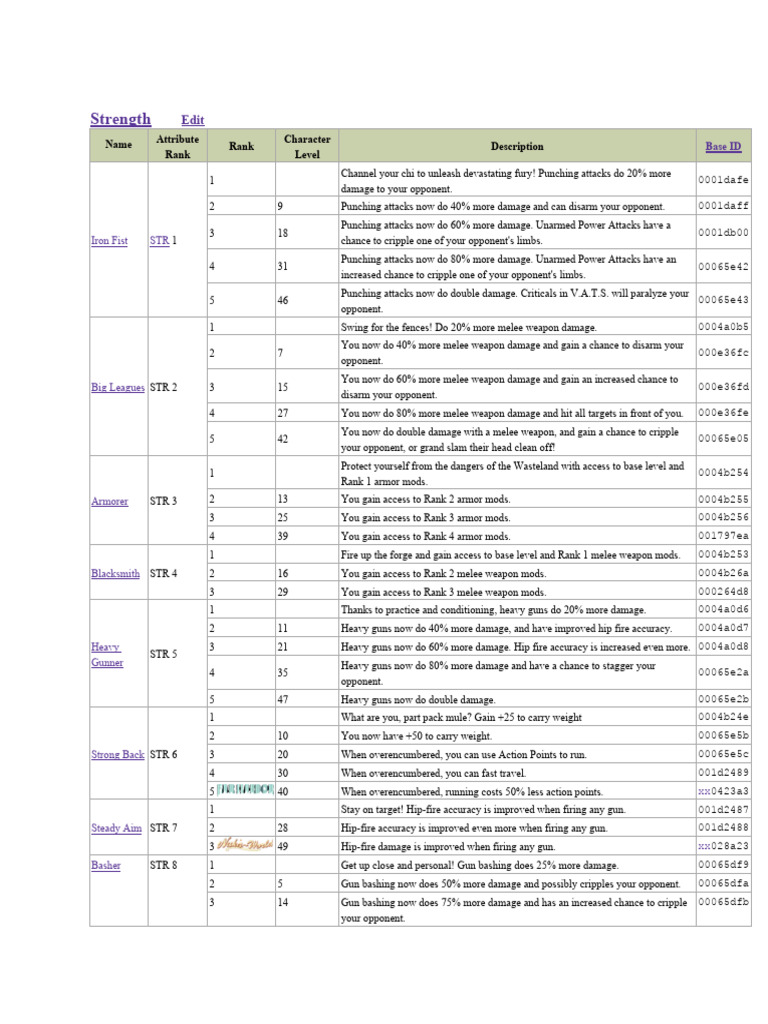
Task: Open the Base ID column header link
Action: [x=723, y=146]
